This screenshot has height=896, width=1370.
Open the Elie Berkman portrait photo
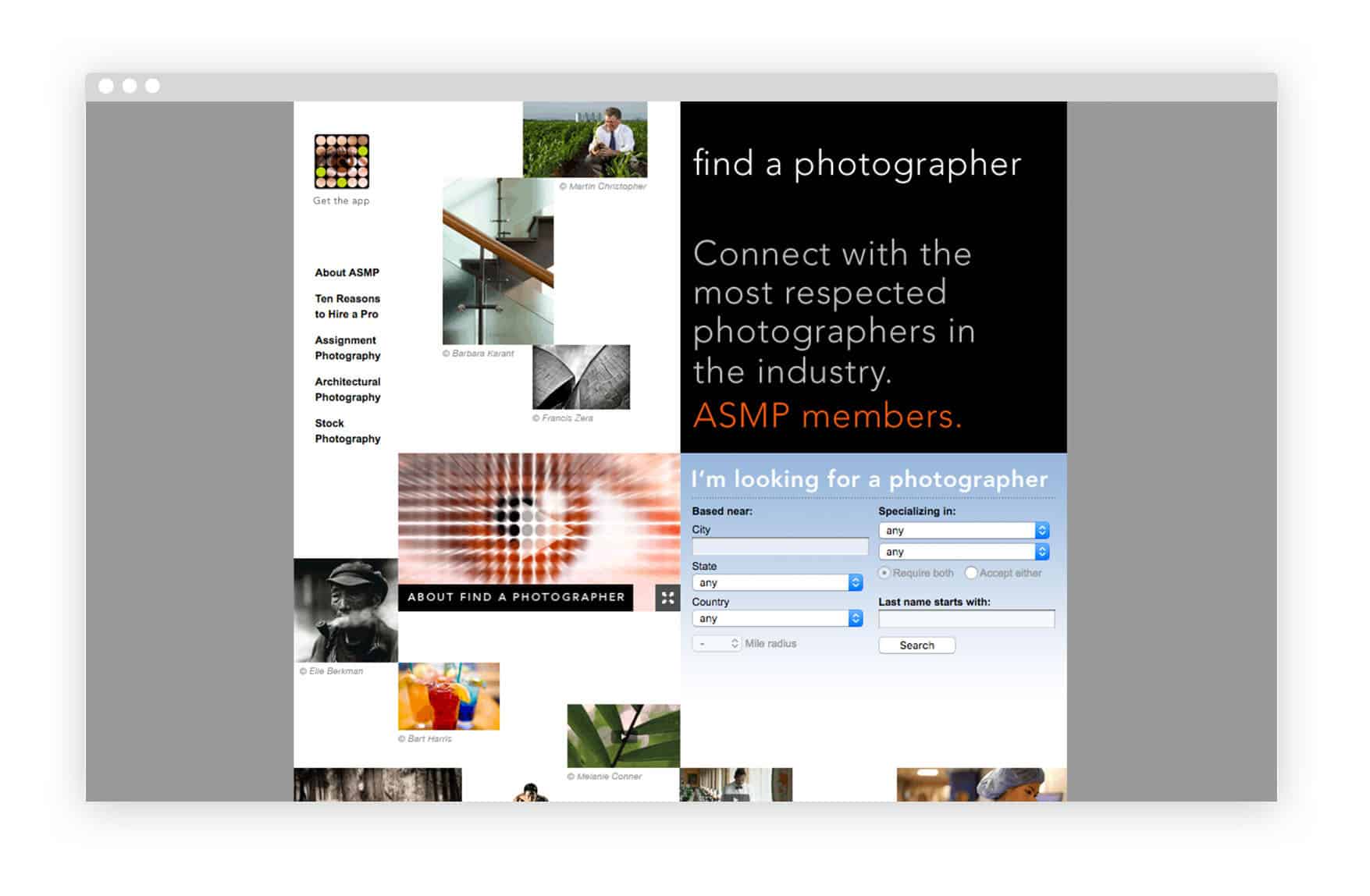click(346, 610)
